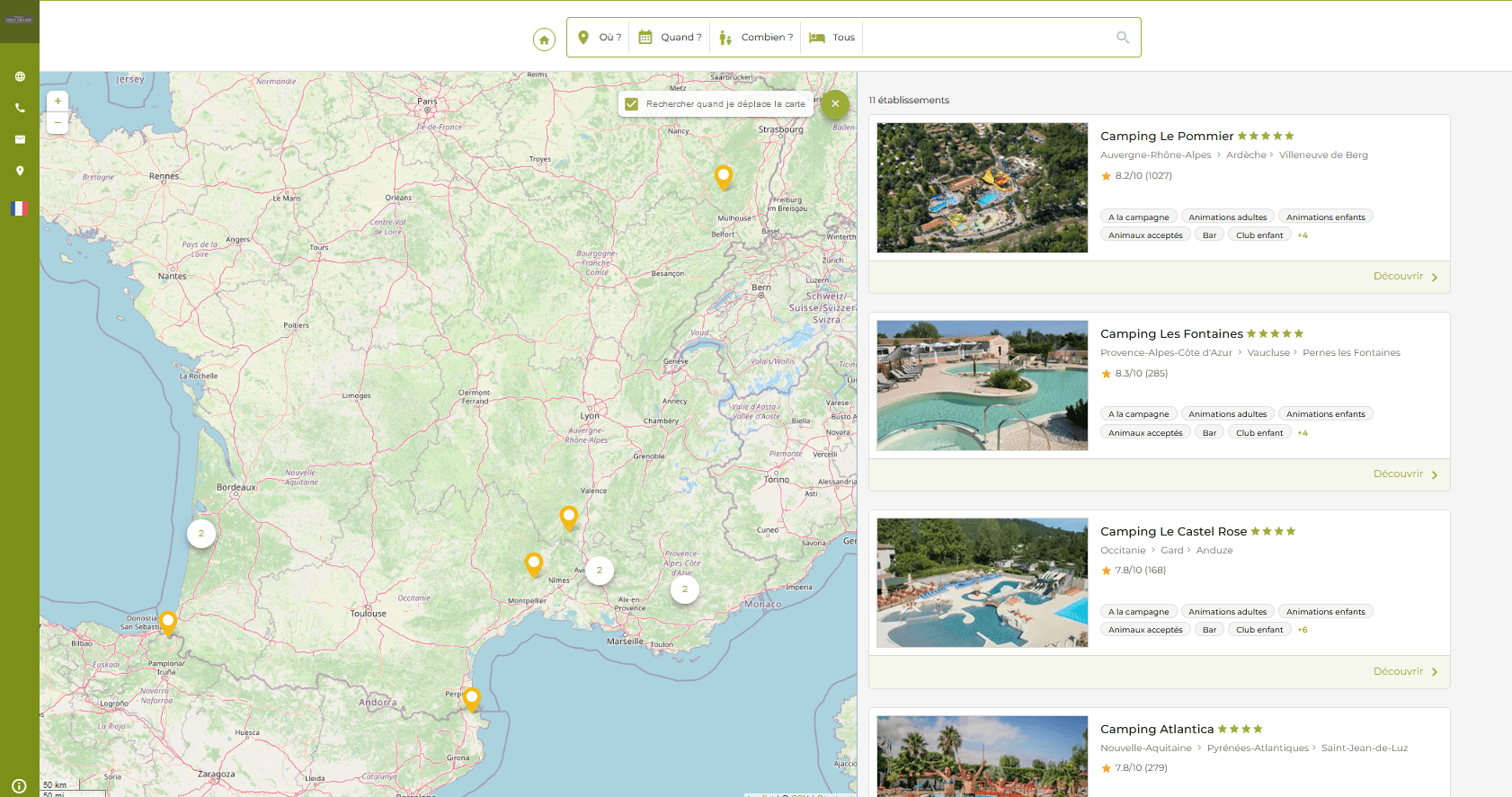Viewport: 1512px width, 797px height.
Task: Click the magnifier search icon
Action: (x=1123, y=38)
